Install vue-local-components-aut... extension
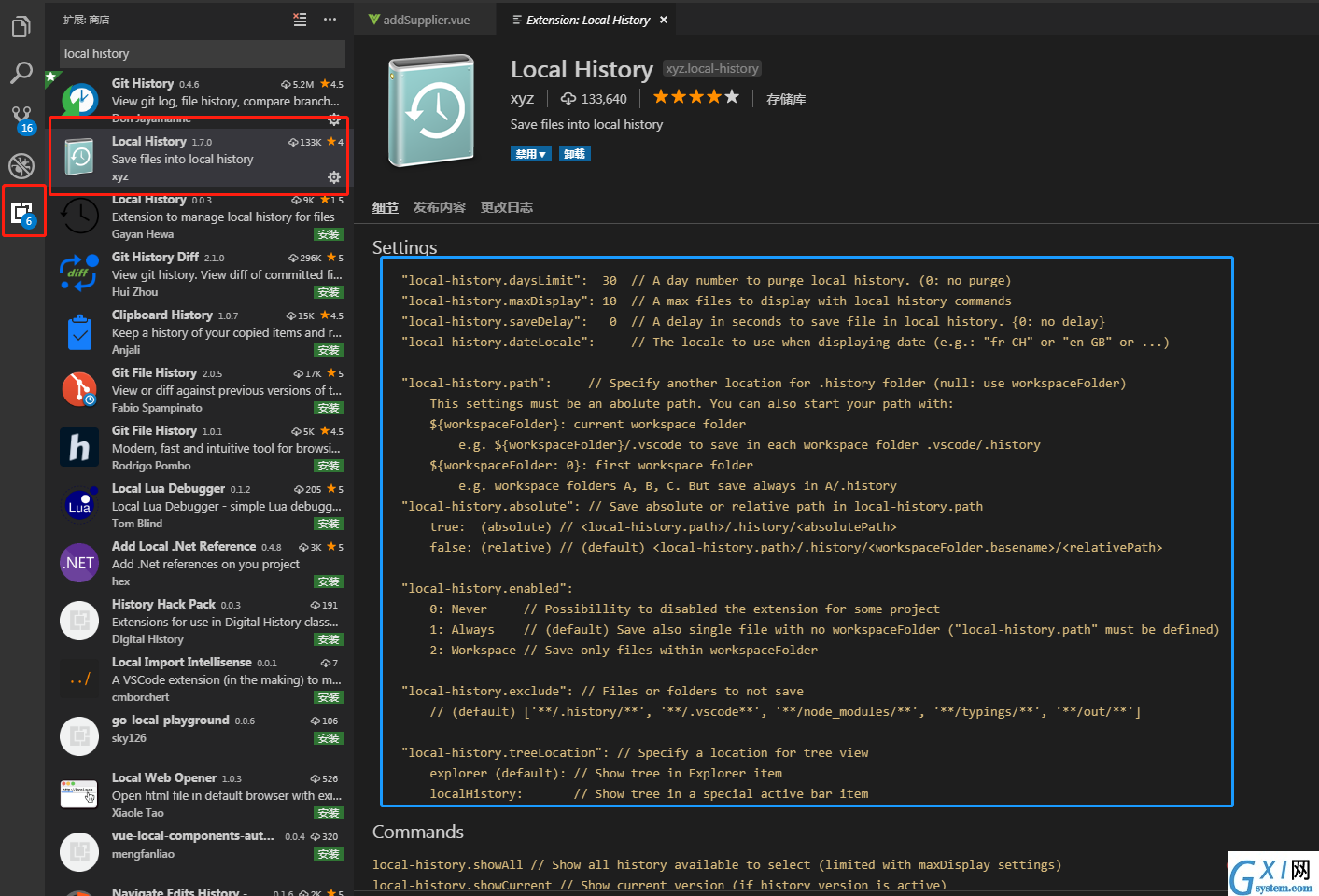 pyautogui.click(x=329, y=854)
